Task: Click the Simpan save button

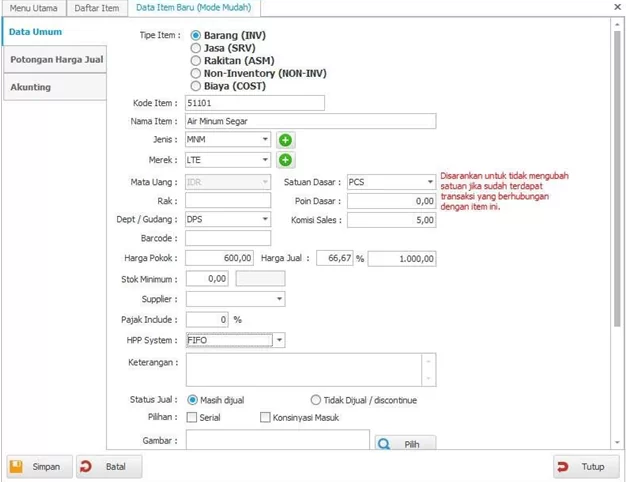Action: (36, 466)
